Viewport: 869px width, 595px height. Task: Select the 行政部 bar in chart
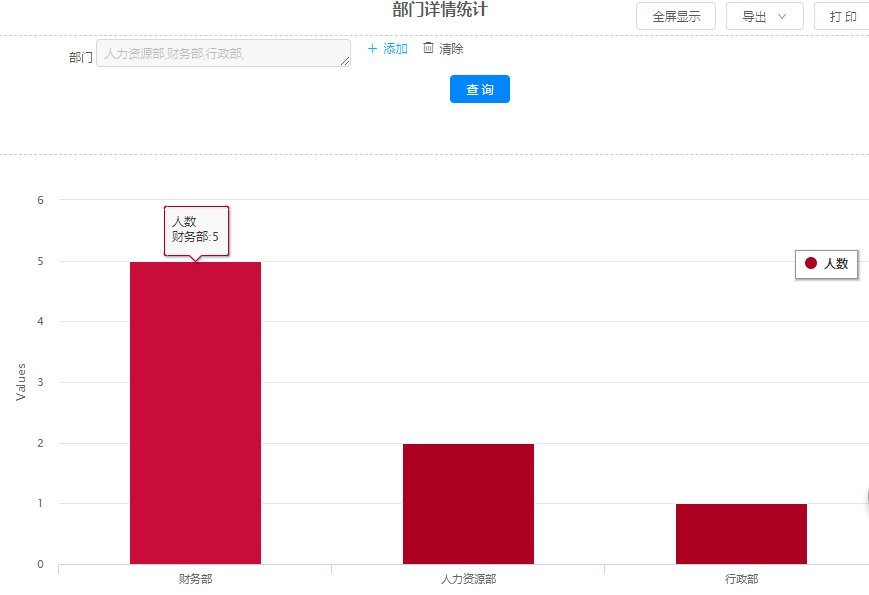pyautogui.click(x=741, y=533)
